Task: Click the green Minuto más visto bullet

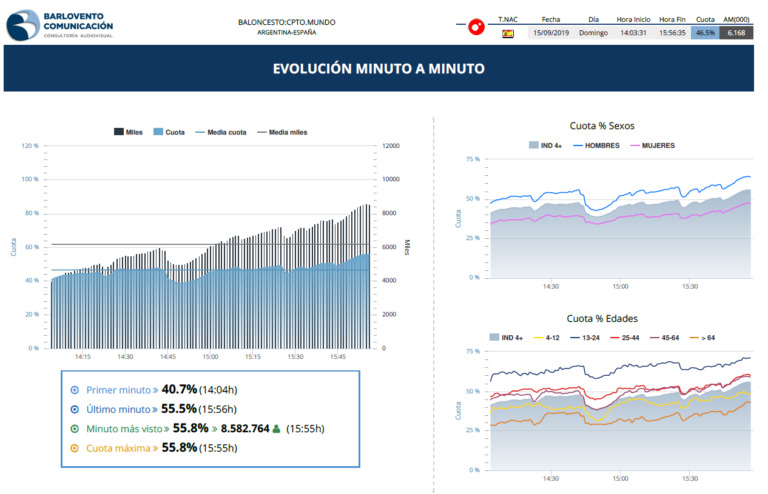Action: [75, 428]
